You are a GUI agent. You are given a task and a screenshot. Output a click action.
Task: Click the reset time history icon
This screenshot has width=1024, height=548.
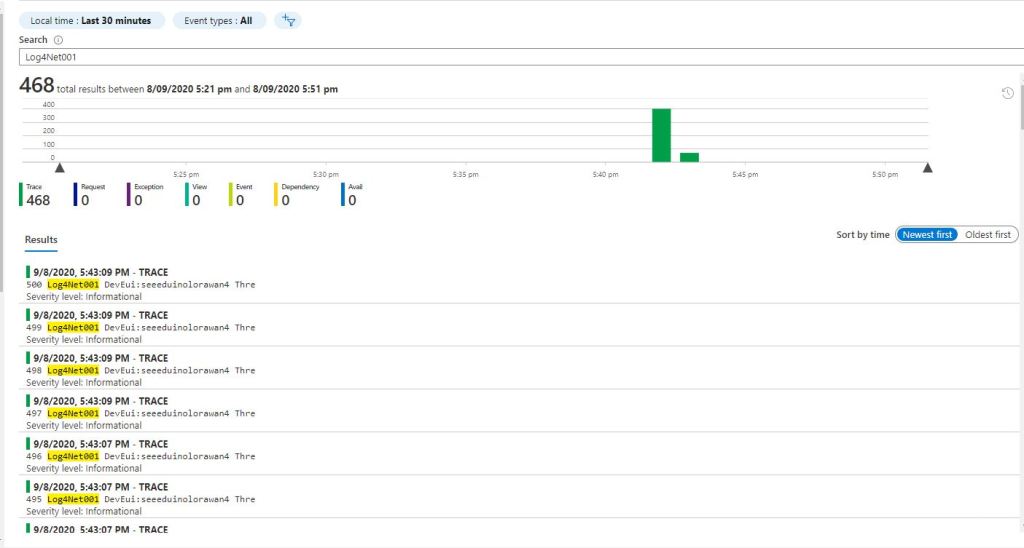1008,93
